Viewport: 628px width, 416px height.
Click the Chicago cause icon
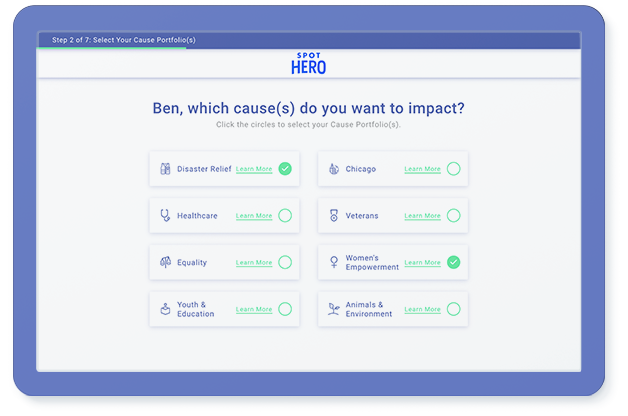coord(334,169)
